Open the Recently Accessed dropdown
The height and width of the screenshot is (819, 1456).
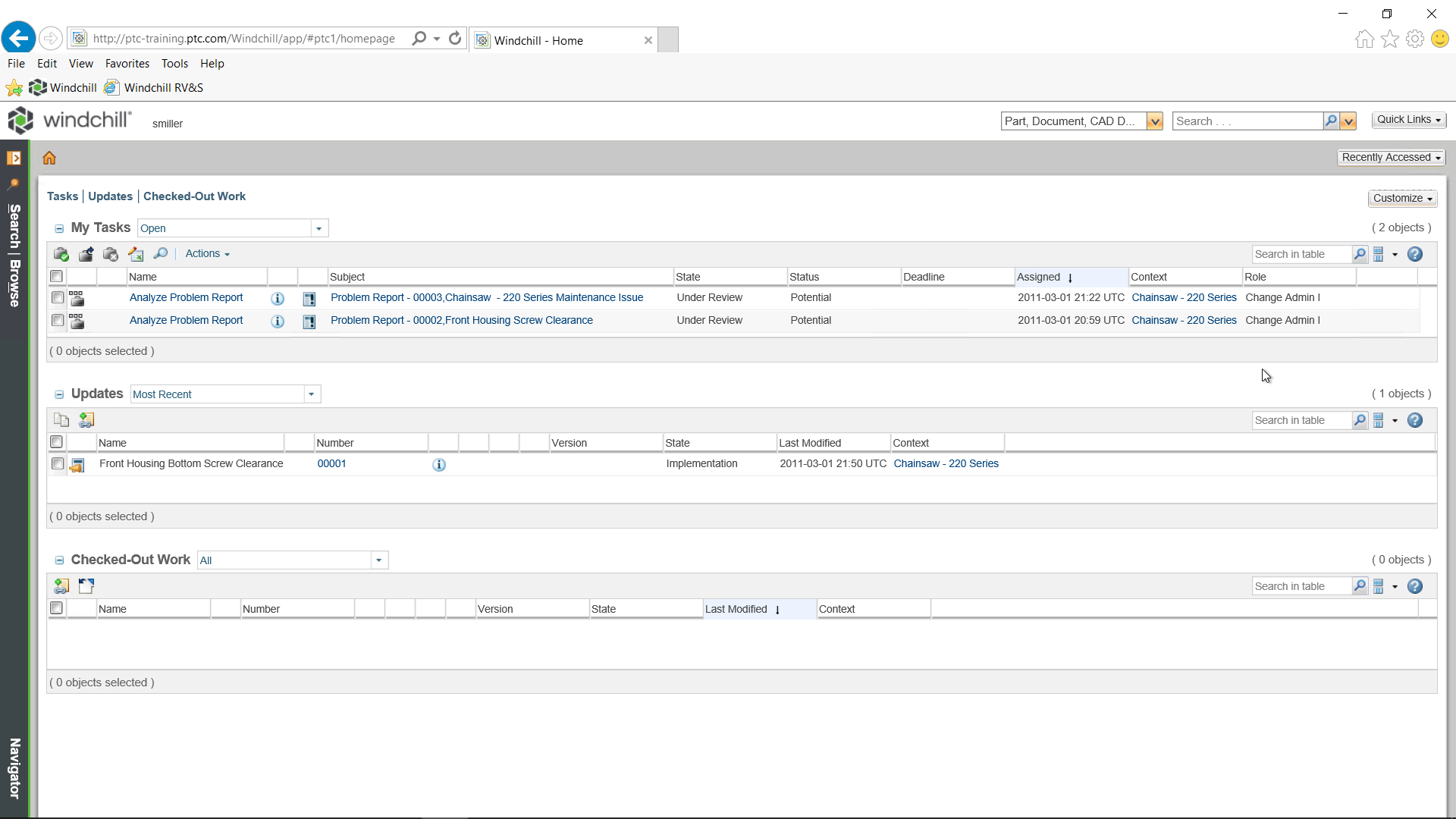point(1392,158)
